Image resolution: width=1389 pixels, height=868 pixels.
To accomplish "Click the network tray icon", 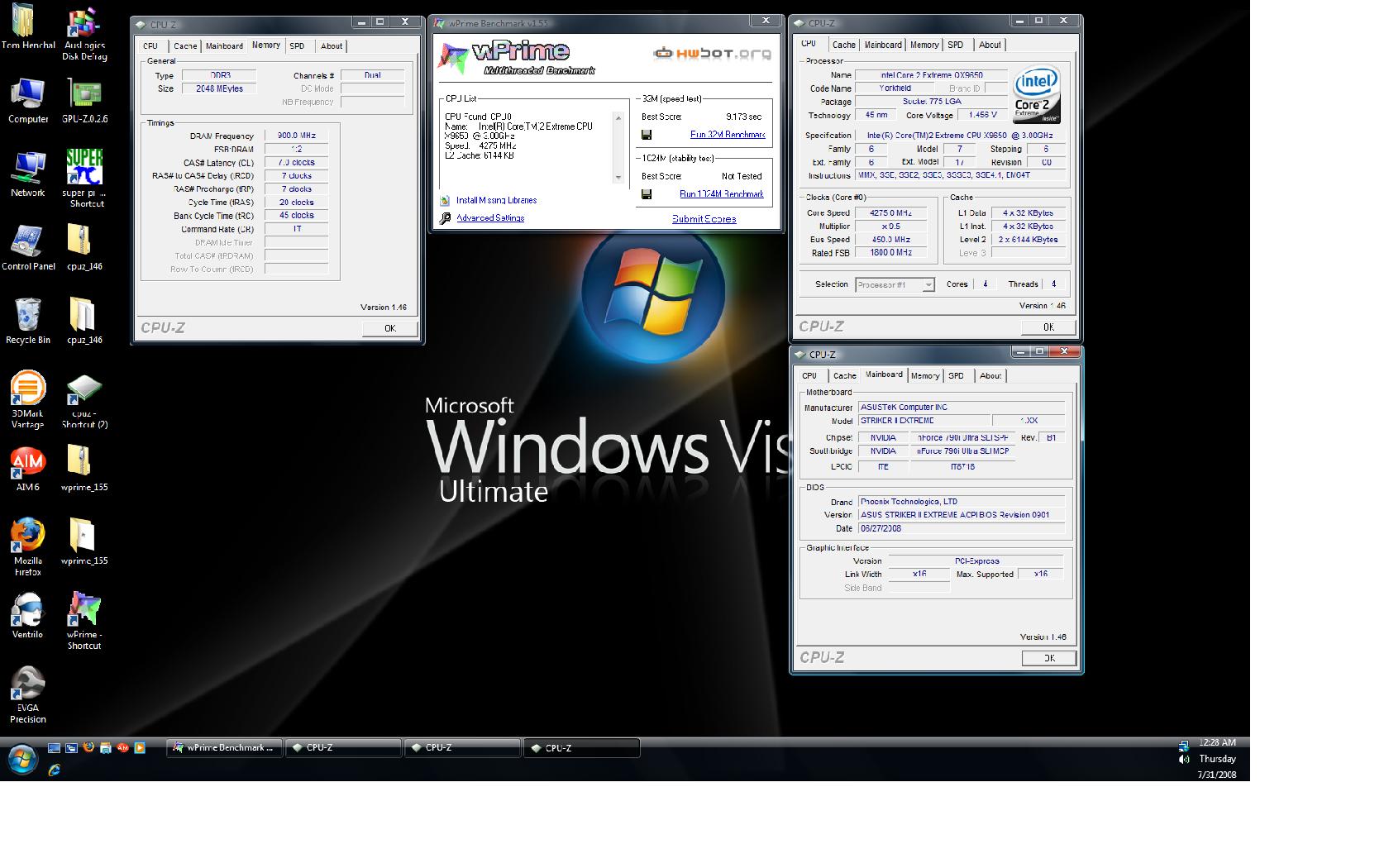I will pos(1183,744).
